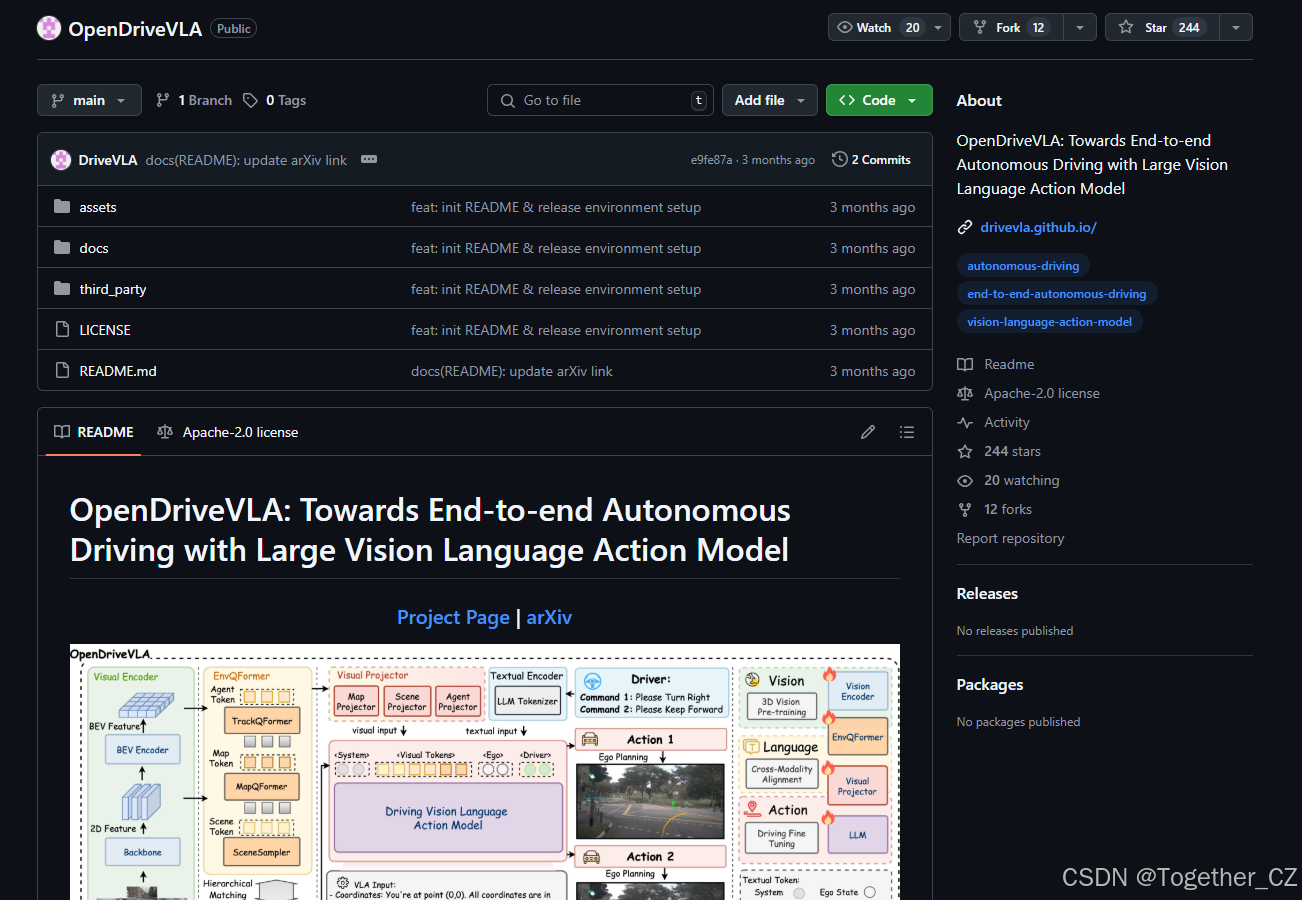Click the fork icon beside 12 forks
The width and height of the screenshot is (1302, 900).
tap(965, 510)
